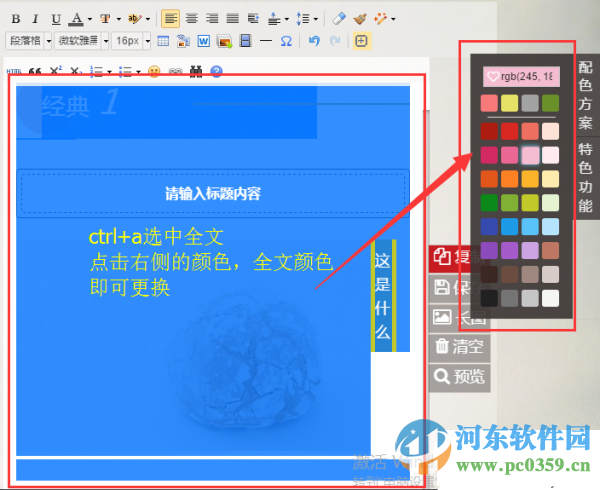Viewport: 600px width, 490px height.
Task: Toggle align center
Action: (192, 19)
